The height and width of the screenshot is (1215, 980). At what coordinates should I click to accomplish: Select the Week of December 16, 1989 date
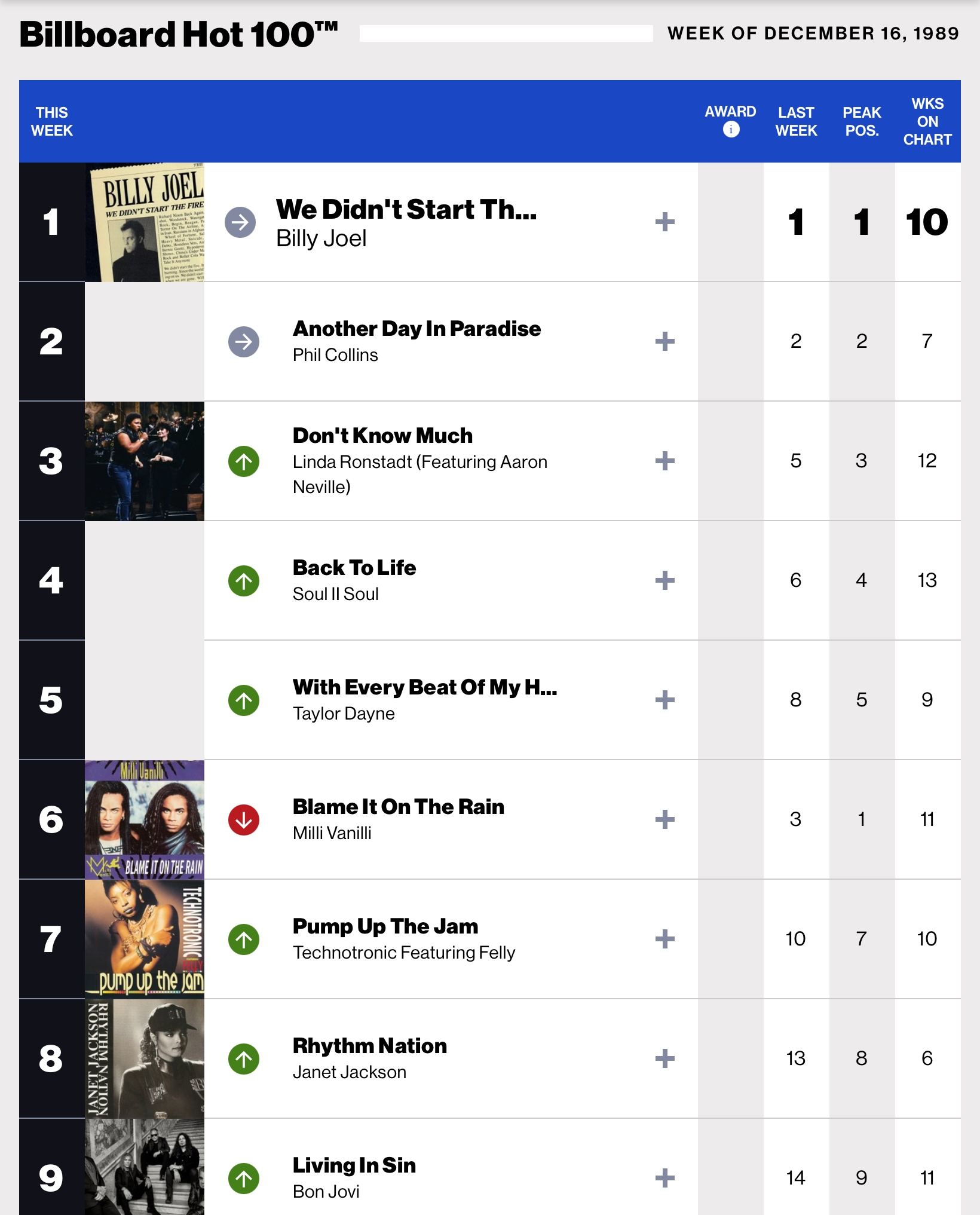click(813, 33)
